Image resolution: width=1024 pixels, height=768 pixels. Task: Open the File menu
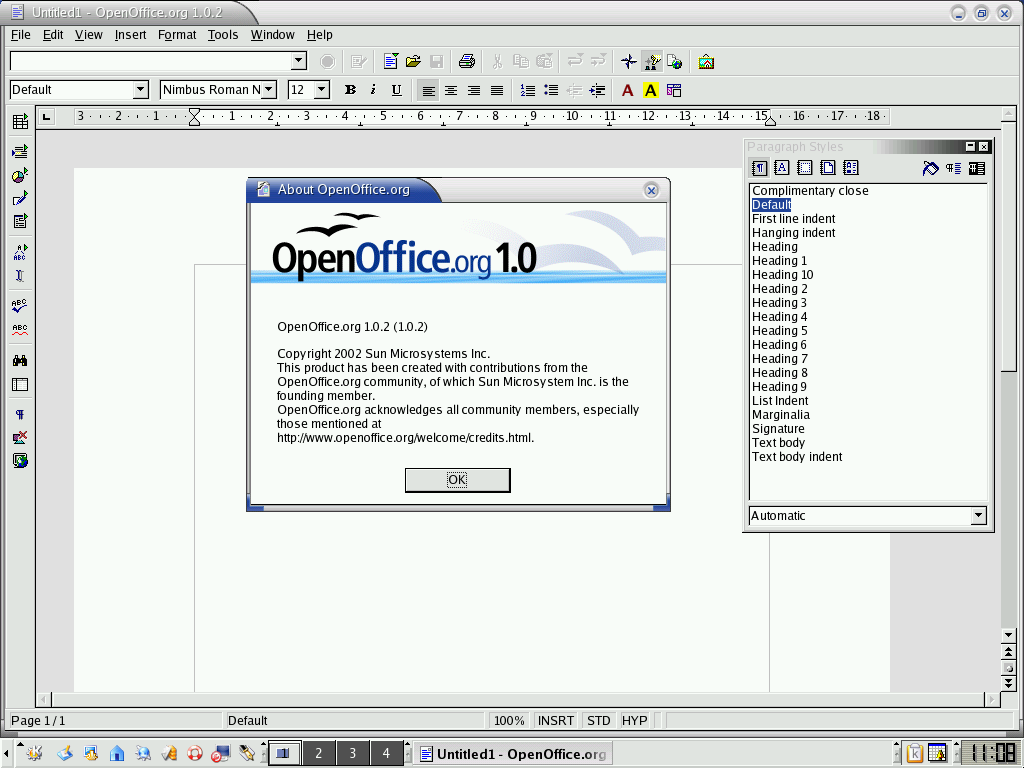tap(21, 35)
